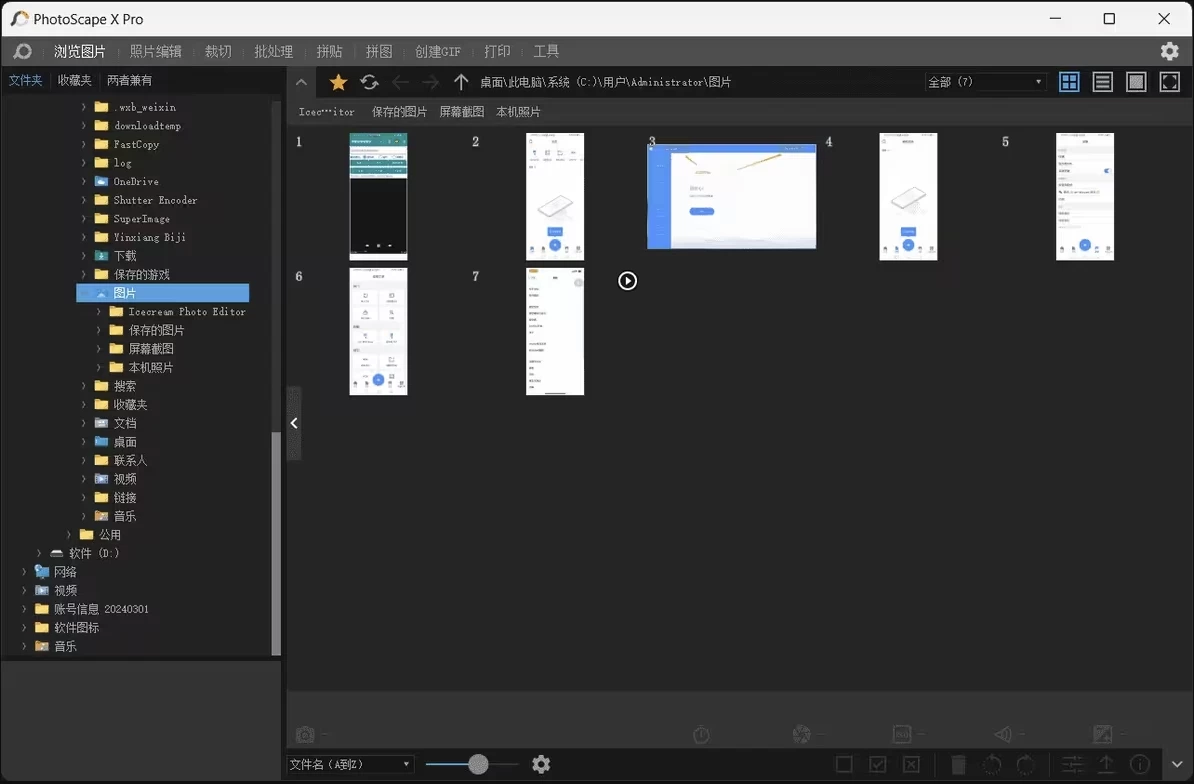
Task: Expand the OneDrive folder in tree
Action: [x=85, y=182]
